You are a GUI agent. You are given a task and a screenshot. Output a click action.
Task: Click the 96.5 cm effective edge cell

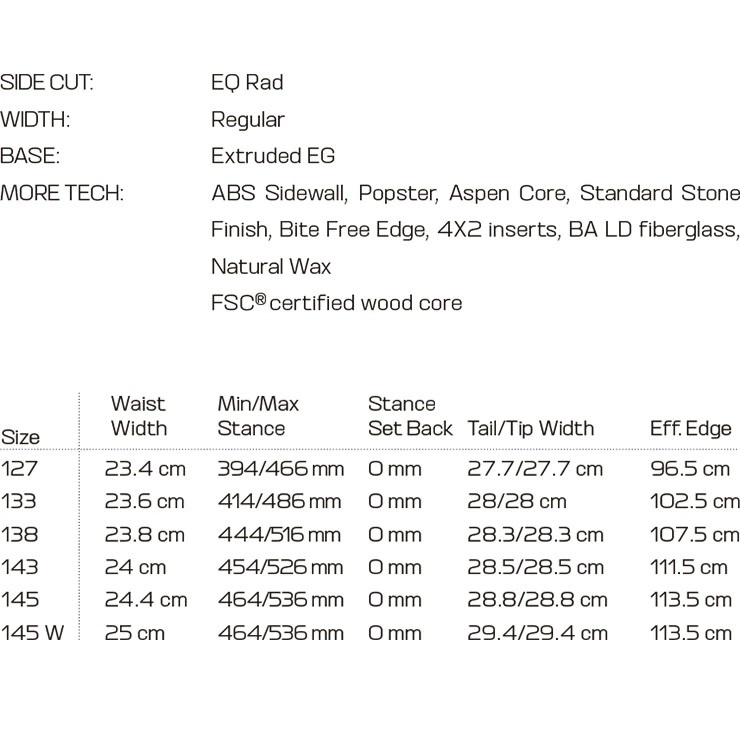(x=690, y=469)
